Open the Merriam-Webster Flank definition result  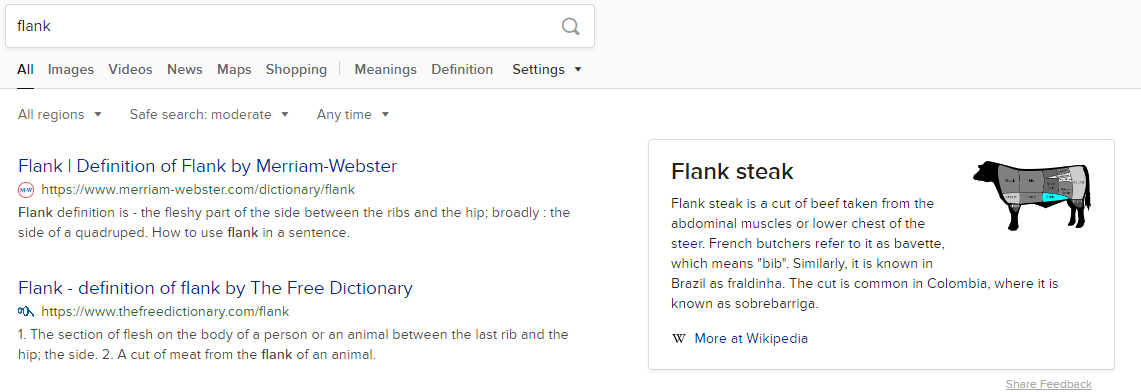click(x=207, y=166)
